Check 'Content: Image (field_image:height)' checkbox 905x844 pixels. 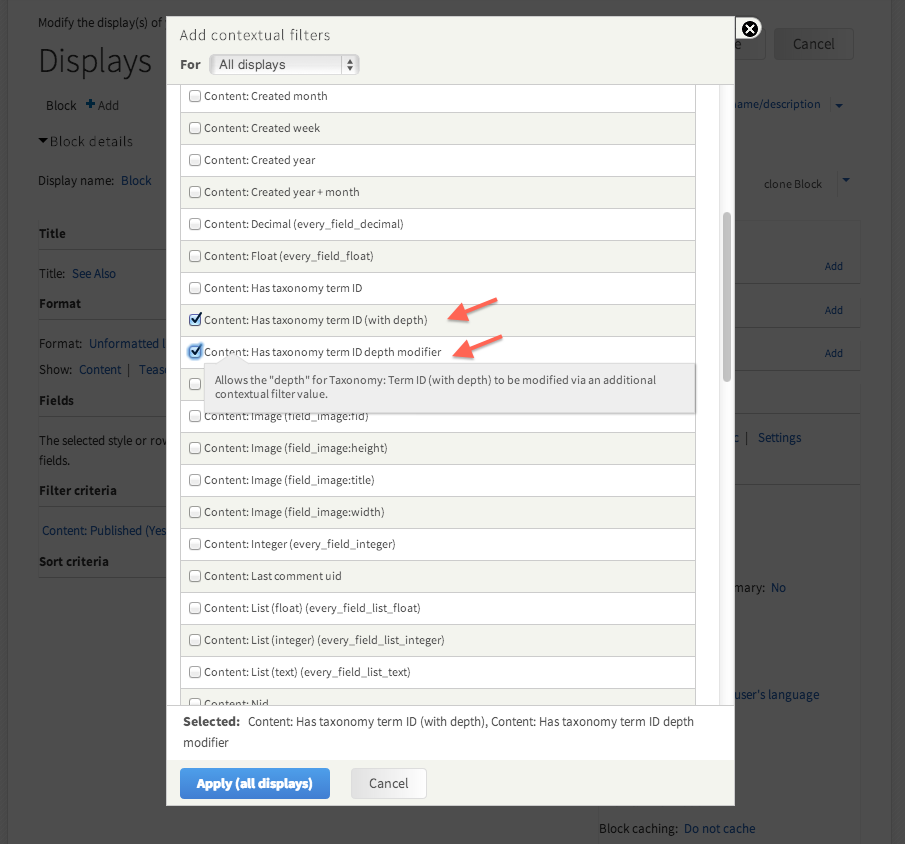(195, 448)
